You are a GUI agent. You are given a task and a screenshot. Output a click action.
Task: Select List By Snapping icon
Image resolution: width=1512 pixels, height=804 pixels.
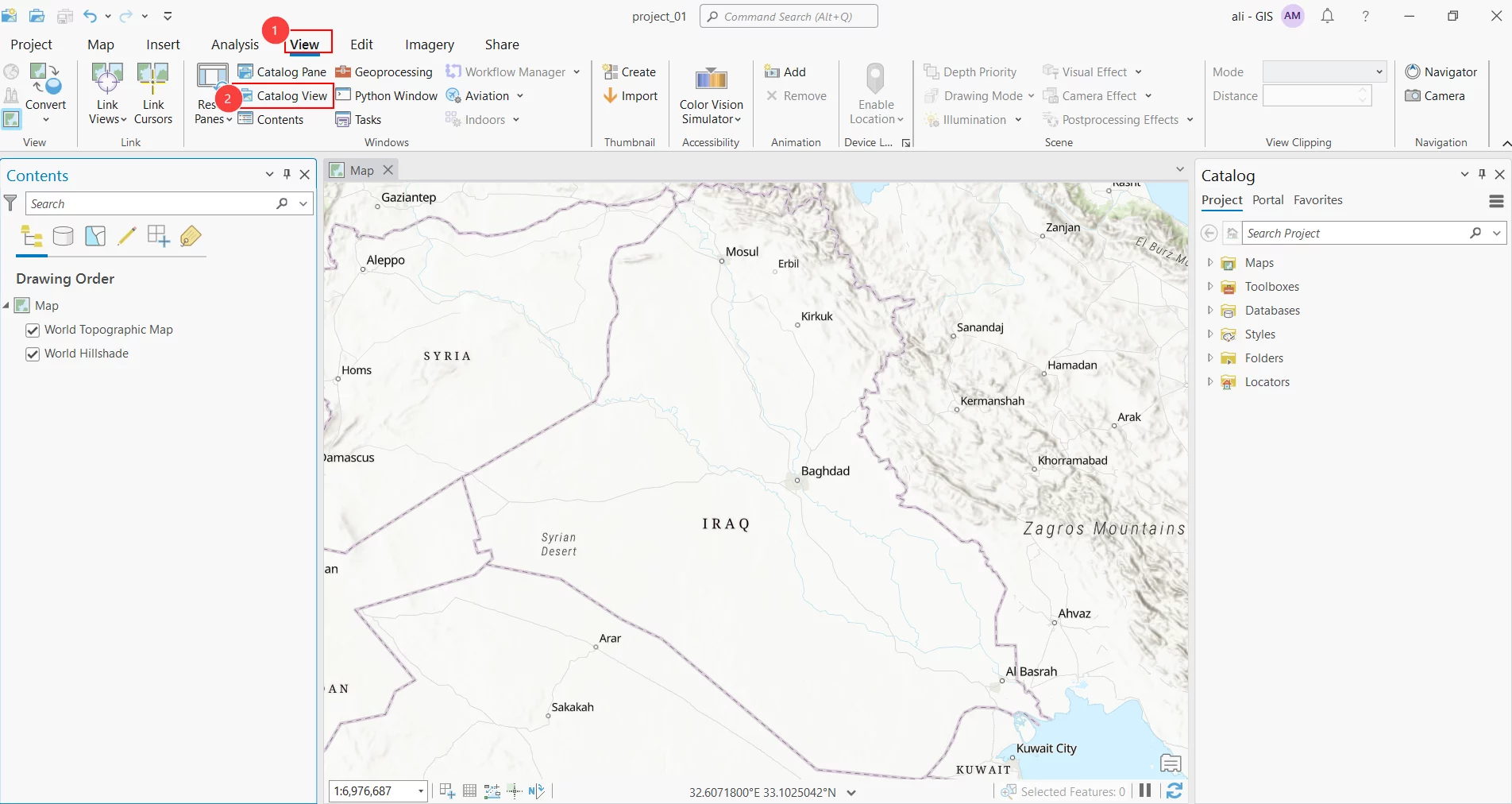(159, 236)
